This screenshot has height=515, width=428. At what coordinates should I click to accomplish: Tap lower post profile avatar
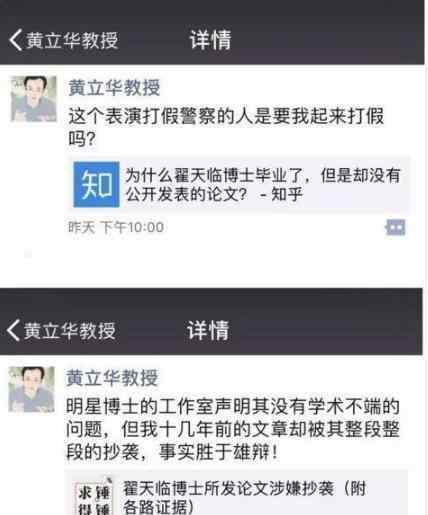click(31, 389)
